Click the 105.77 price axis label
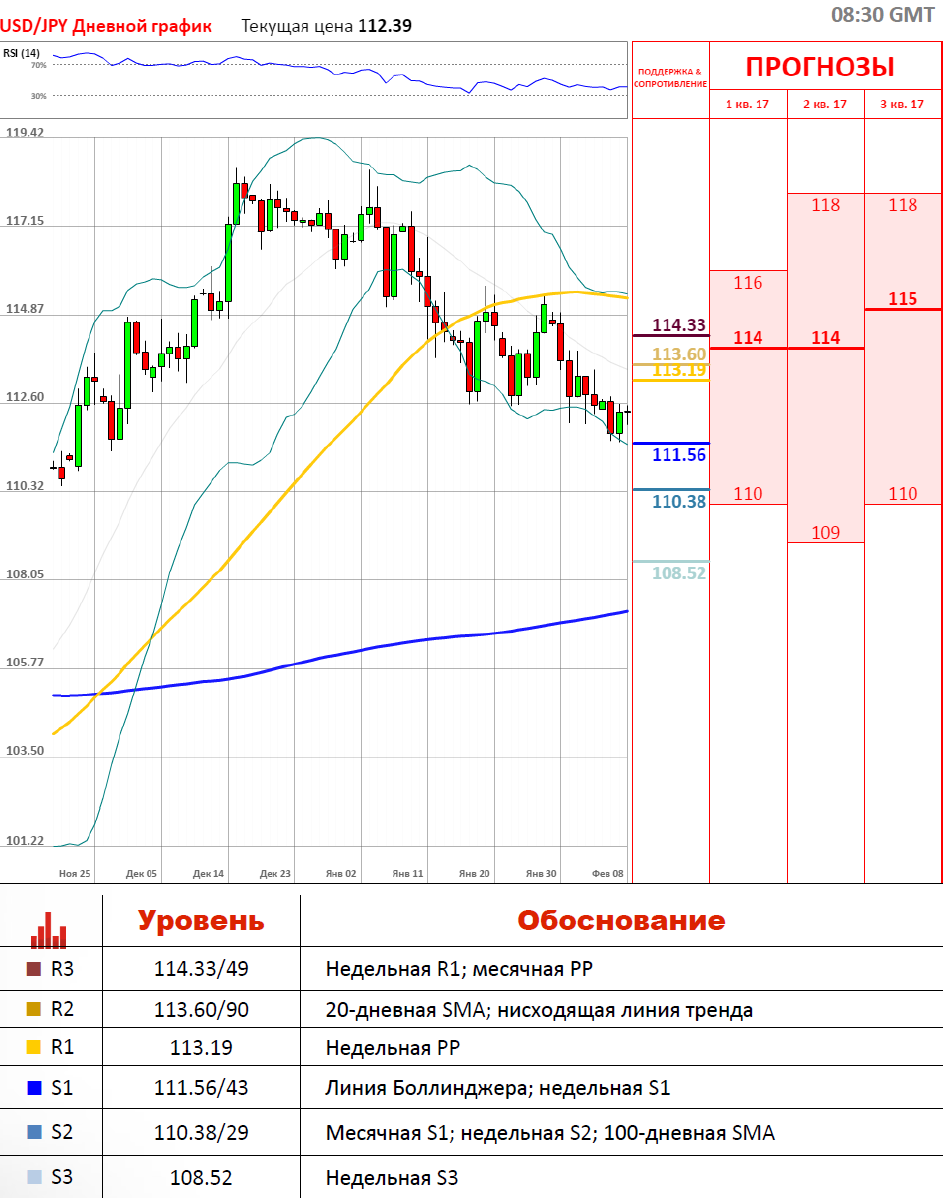This screenshot has height=1198, width=944. [25, 662]
